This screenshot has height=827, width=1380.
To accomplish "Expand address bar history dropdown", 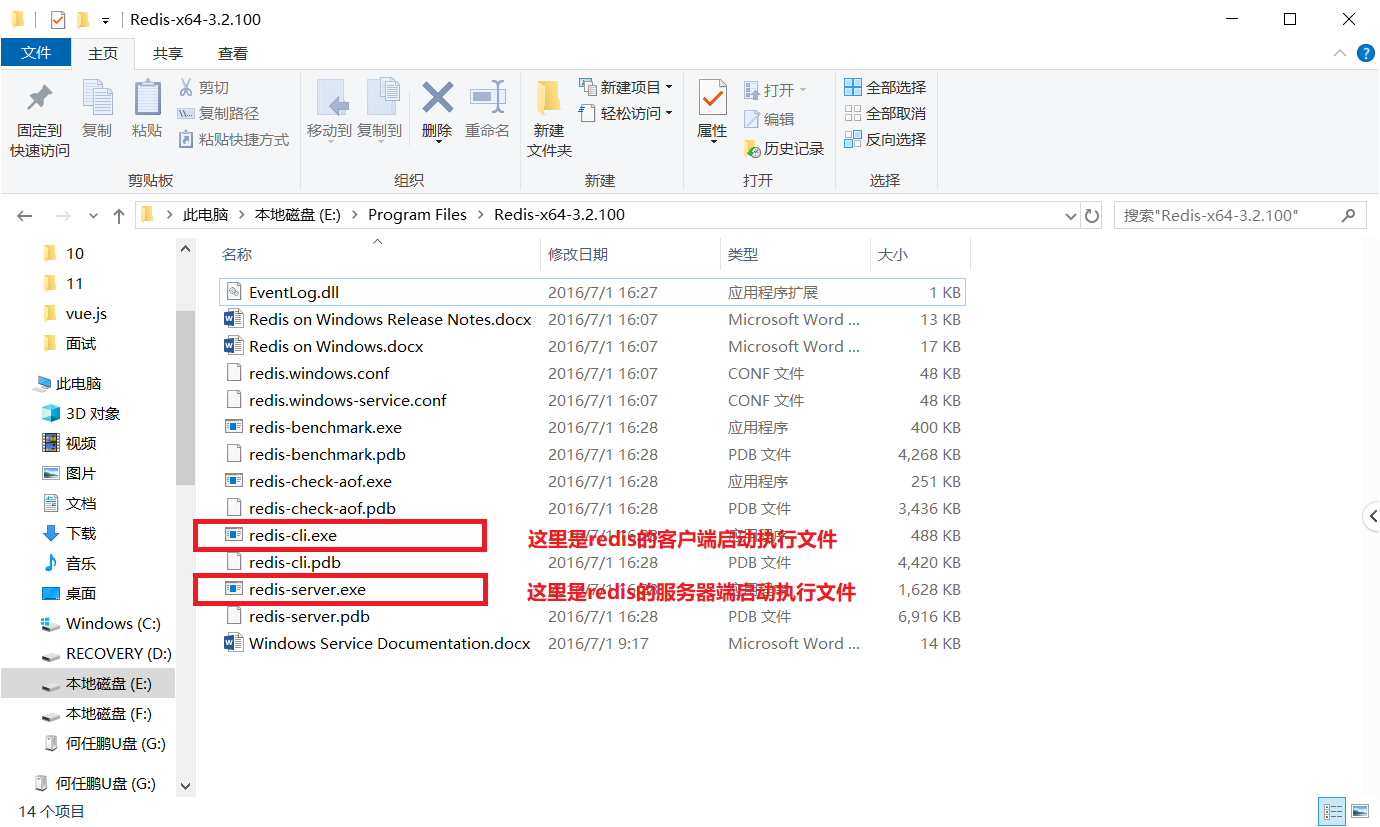I will pos(1071,215).
